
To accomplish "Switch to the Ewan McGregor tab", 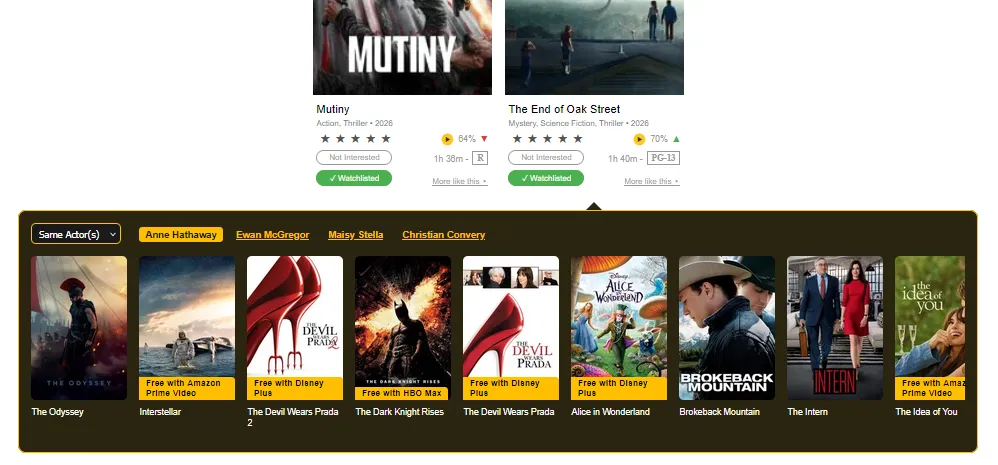I will pyautogui.click(x=272, y=235).
